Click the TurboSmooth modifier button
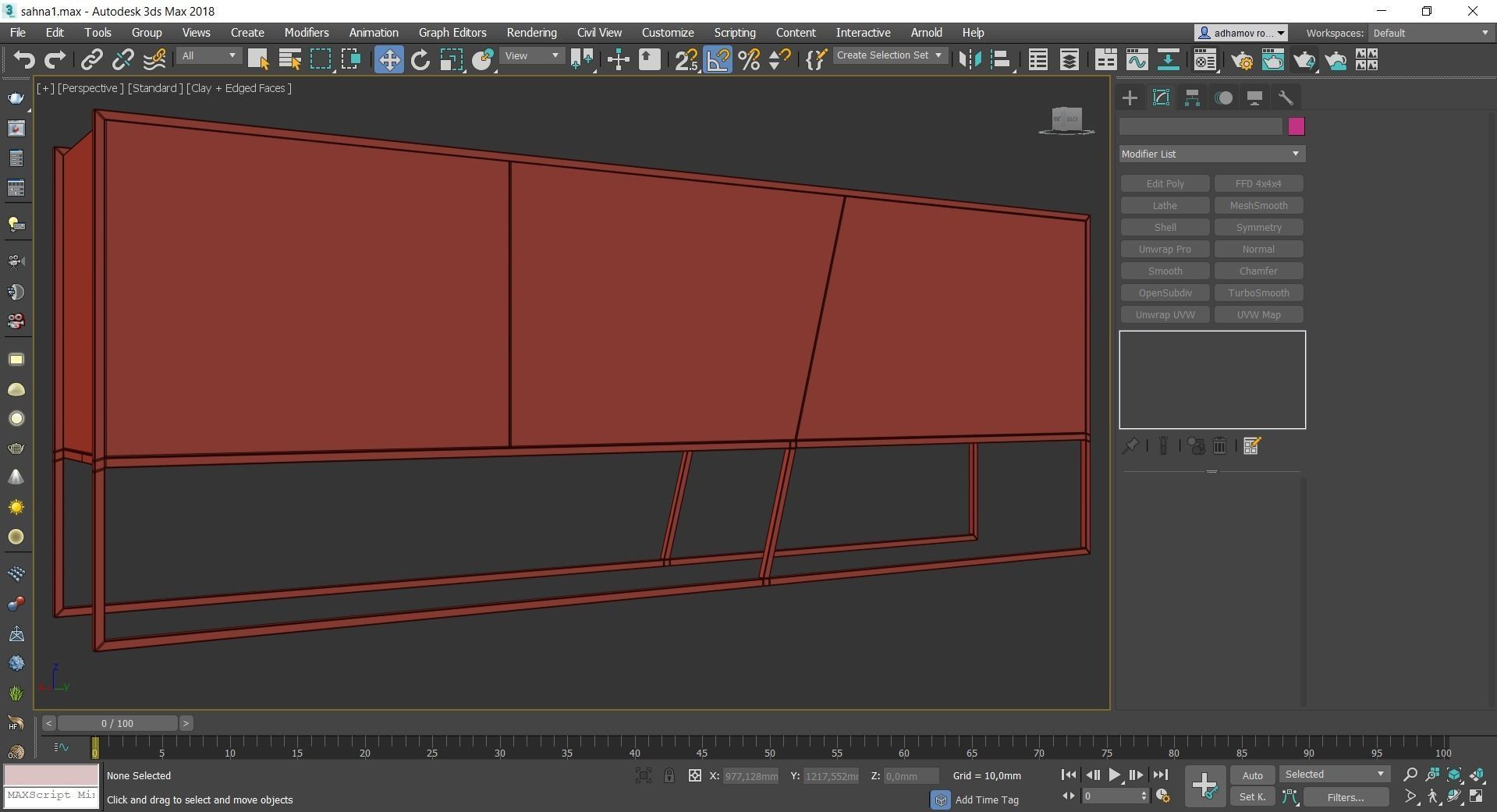Screen dimensions: 1497x812 [x=1258, y=293]
